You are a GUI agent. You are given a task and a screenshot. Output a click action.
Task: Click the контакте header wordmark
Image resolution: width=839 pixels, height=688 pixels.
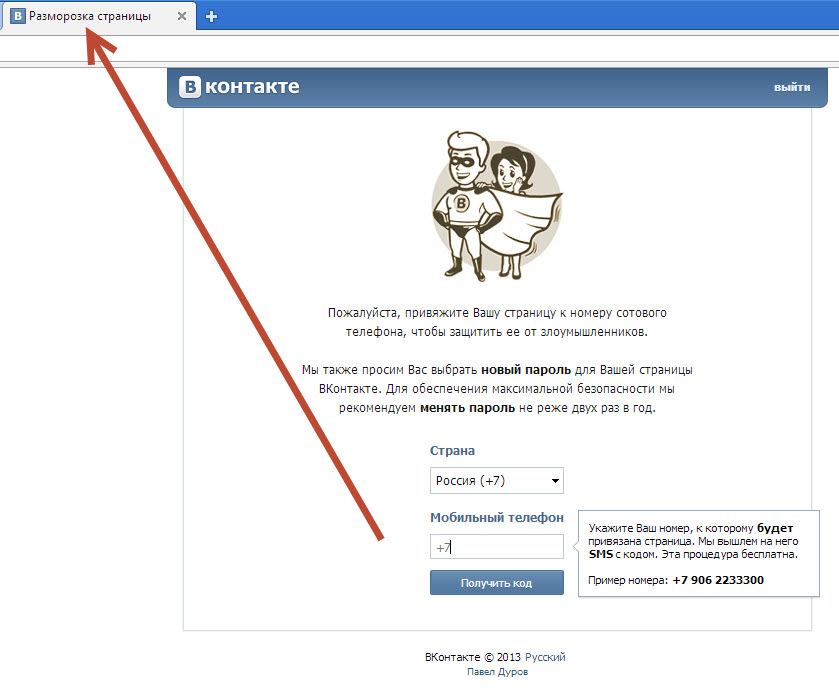[x=252, y=87]
